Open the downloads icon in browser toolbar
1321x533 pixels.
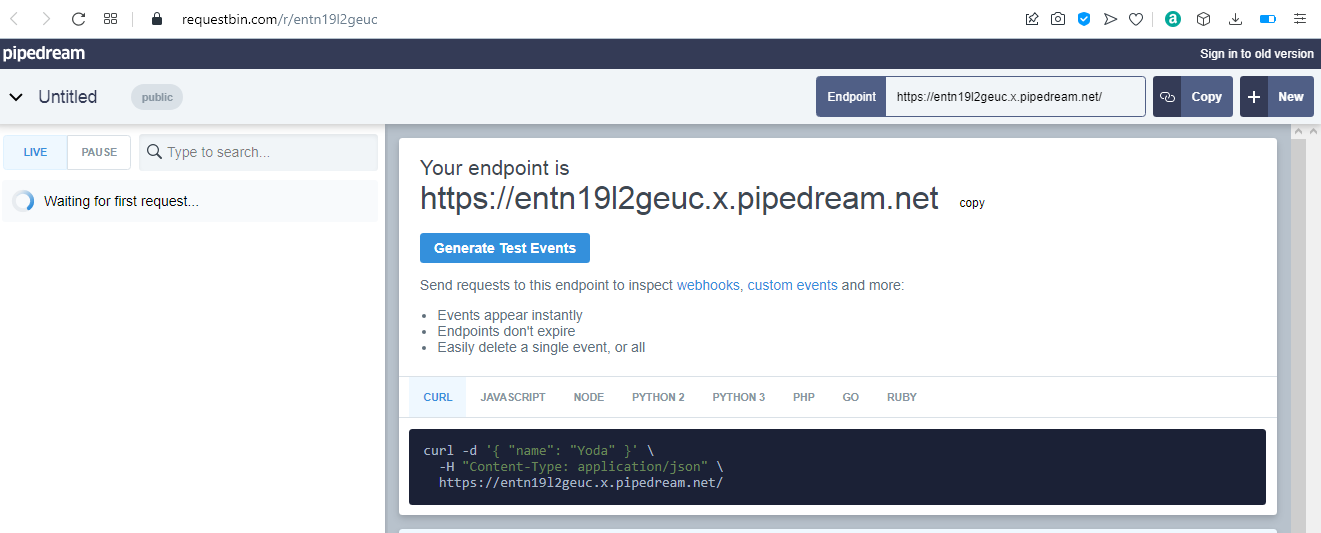[x=1236, y=19]
